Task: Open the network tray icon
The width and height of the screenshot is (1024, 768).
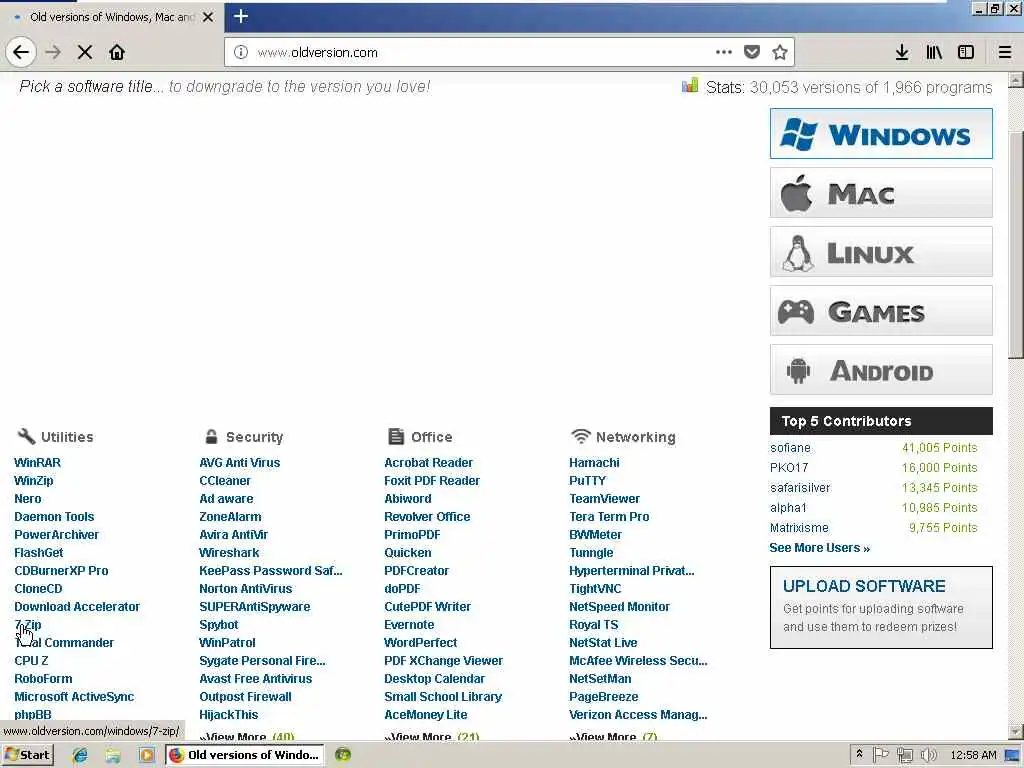Action: coord(904,755)
